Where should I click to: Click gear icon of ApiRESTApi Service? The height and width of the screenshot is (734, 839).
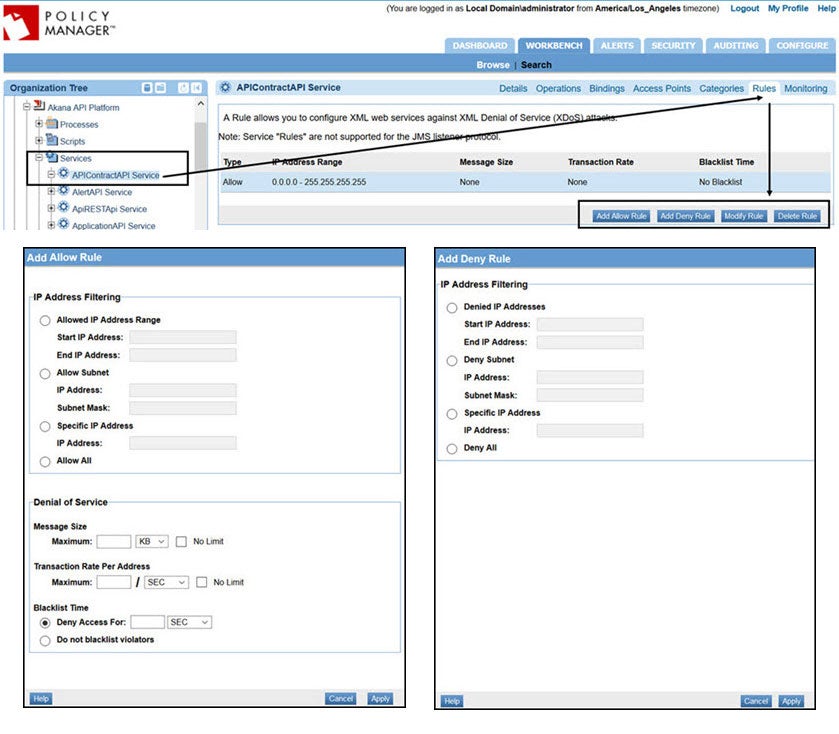[64, 207]
